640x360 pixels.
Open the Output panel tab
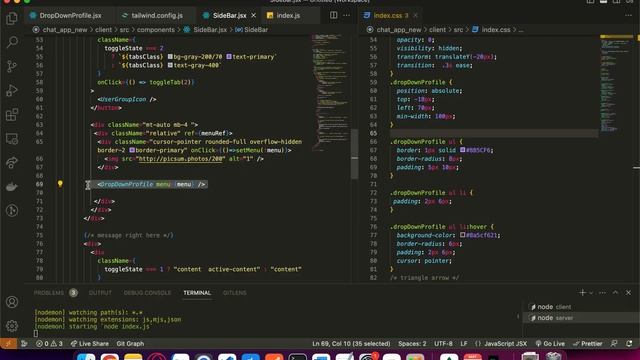[x=100, y=293]
